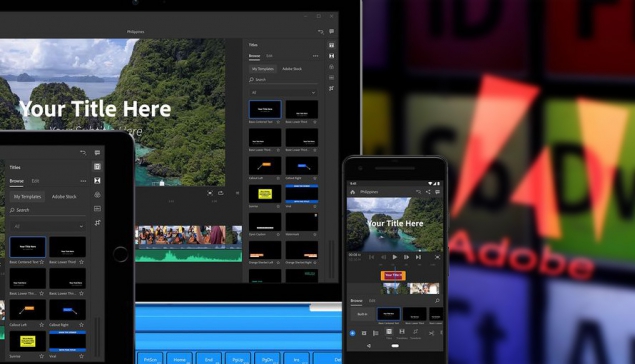Screen dimensions: 635x364
Task: Click the Search field on the tablet panel
Action: pyautogui.click(x=48, y=210)
